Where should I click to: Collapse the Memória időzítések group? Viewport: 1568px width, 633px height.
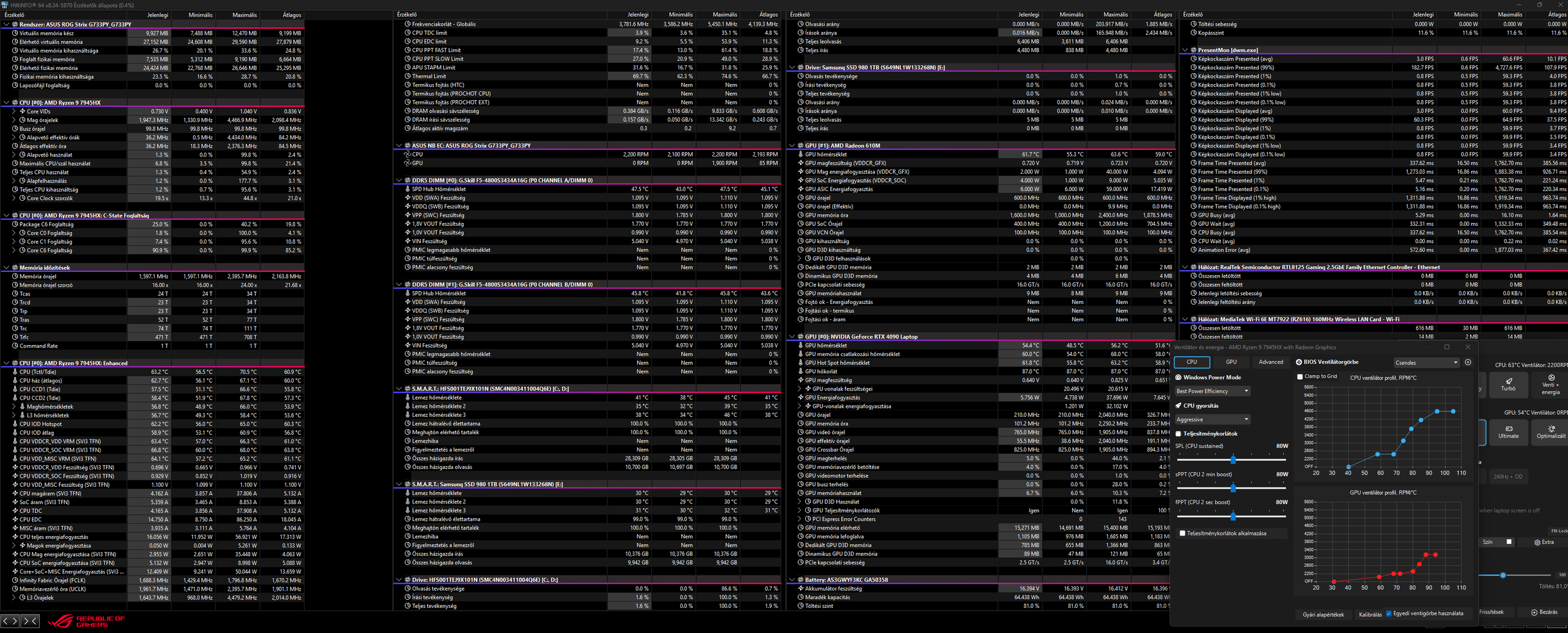click(x=6, y=267)
